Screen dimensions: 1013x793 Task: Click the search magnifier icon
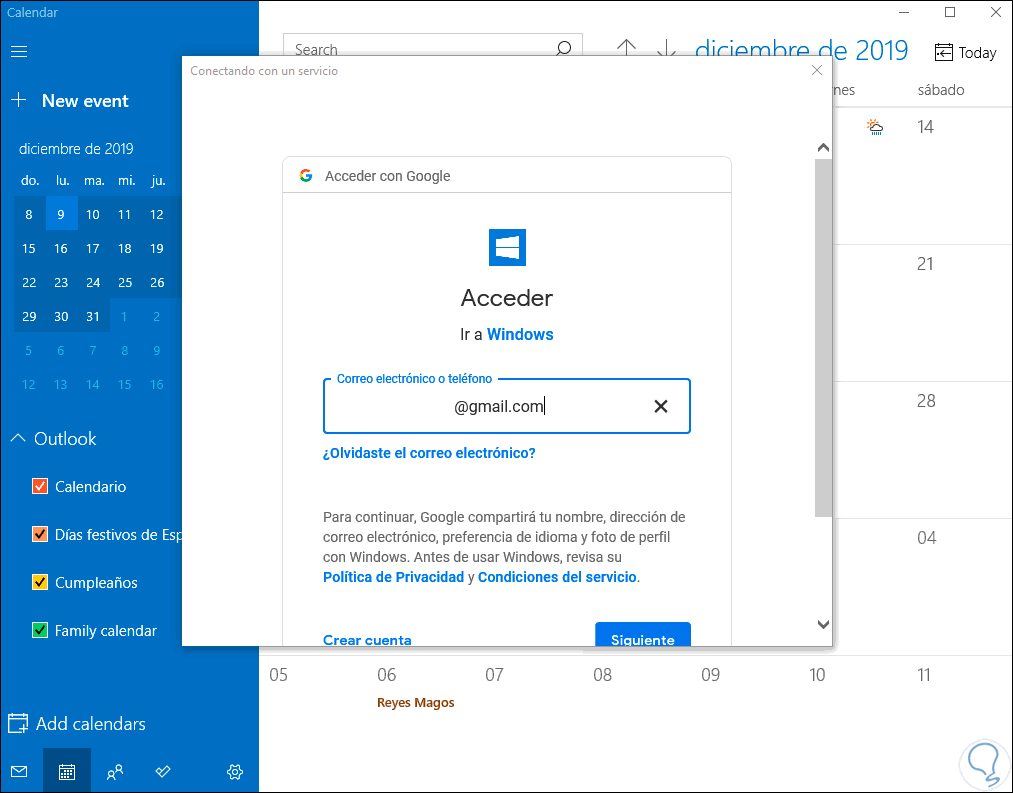pos(563,48)
